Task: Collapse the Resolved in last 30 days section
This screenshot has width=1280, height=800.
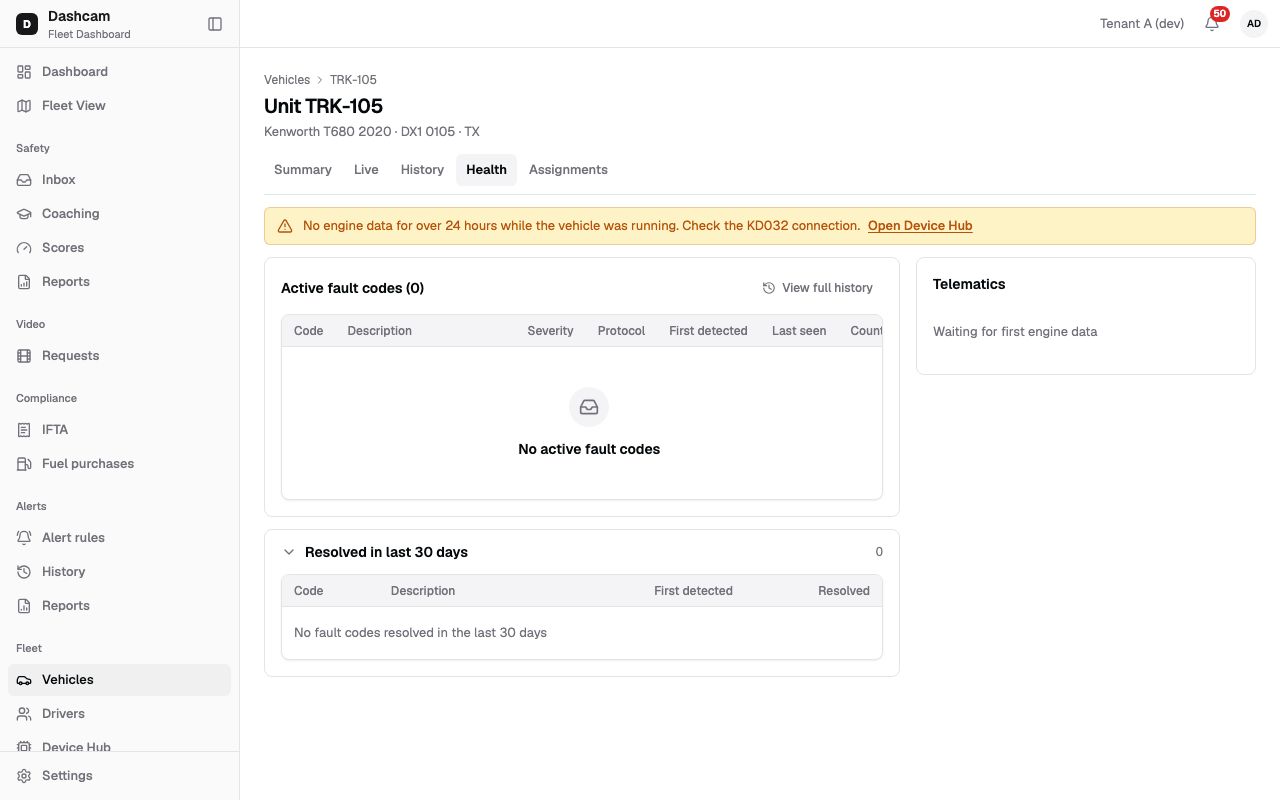Action: click(289, 552)
